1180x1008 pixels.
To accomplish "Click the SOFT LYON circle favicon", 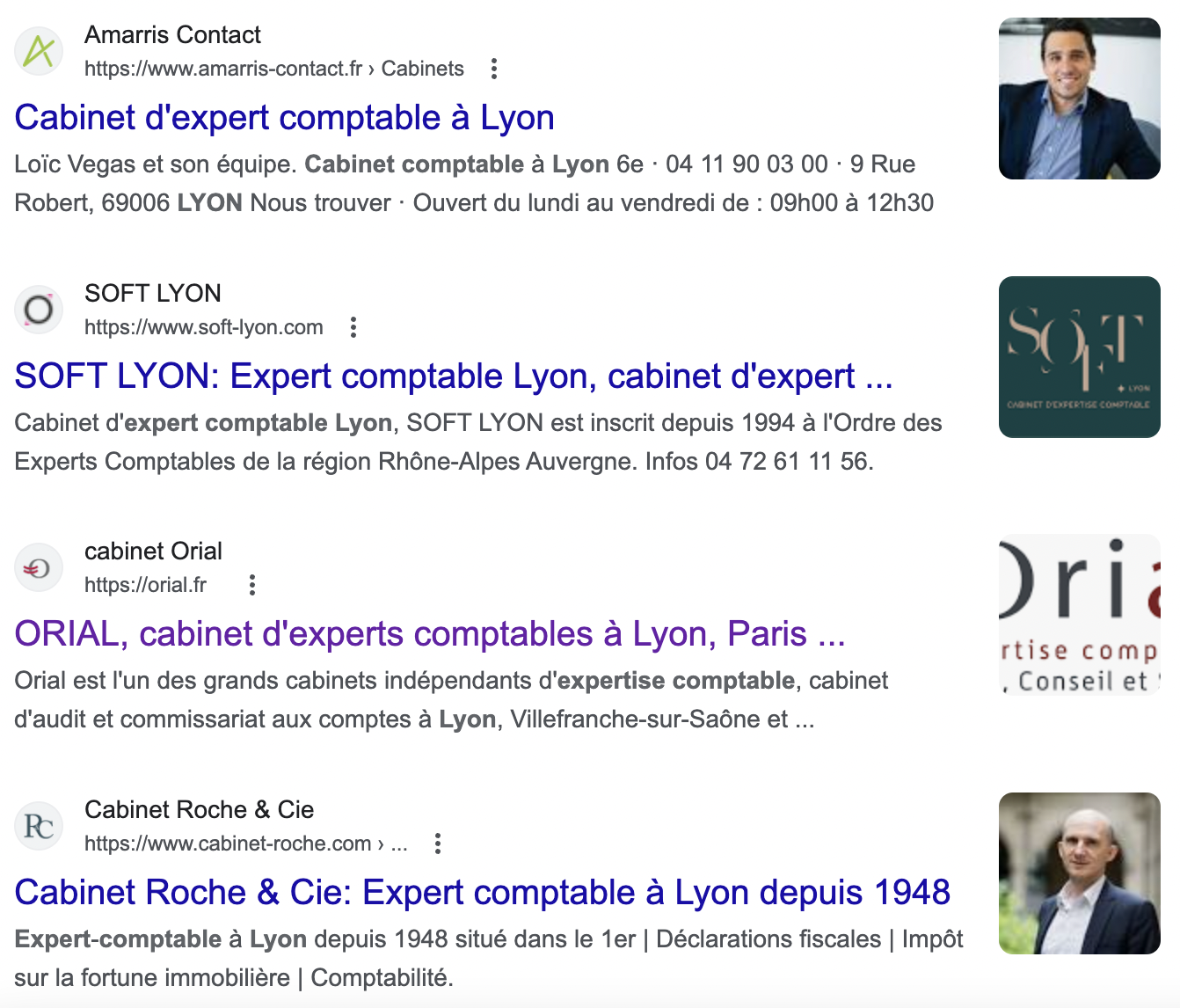I will [39, 310].
